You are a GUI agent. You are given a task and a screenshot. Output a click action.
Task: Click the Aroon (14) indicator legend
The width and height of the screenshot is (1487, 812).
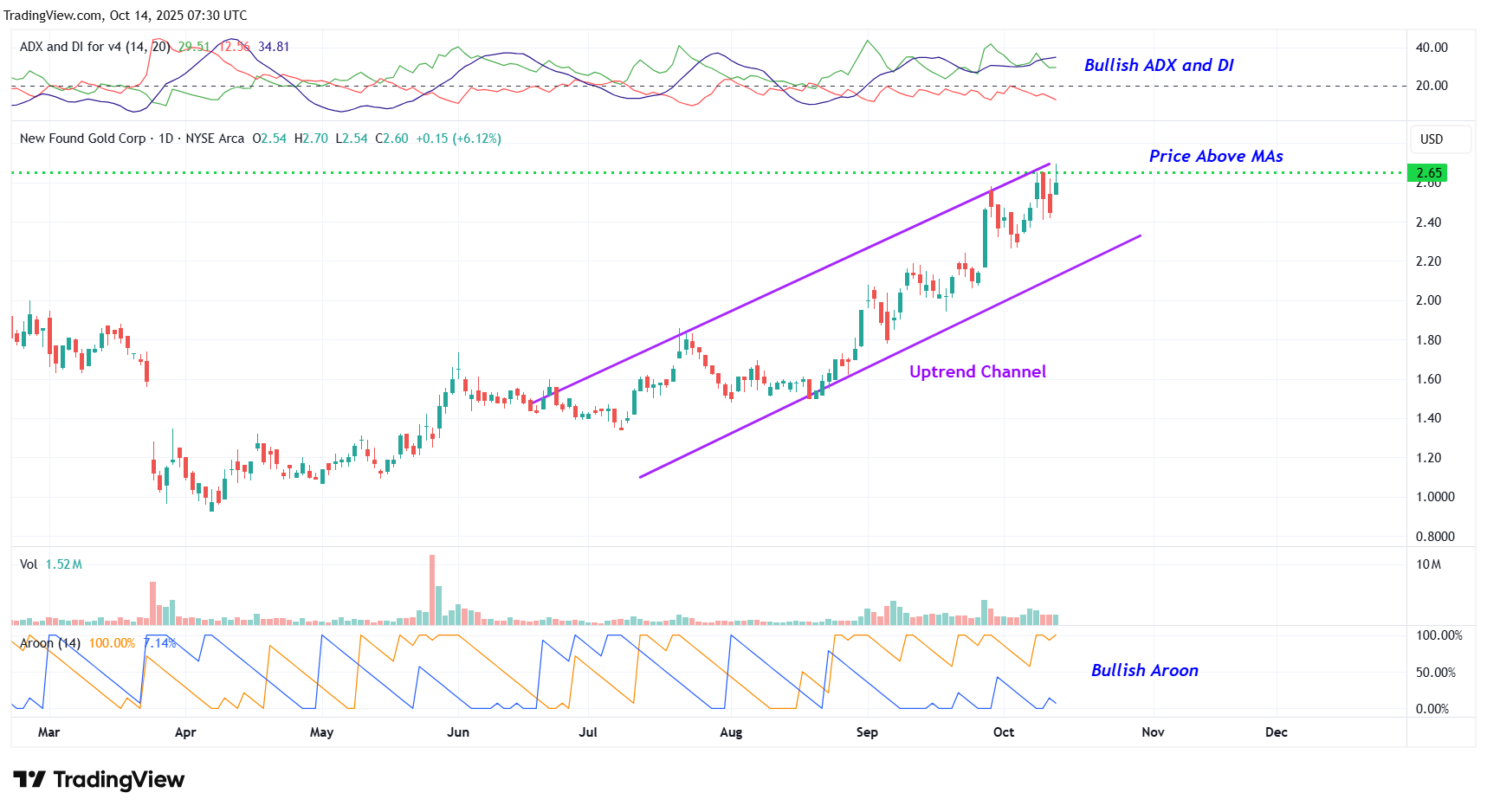click(x=50, y=643)
